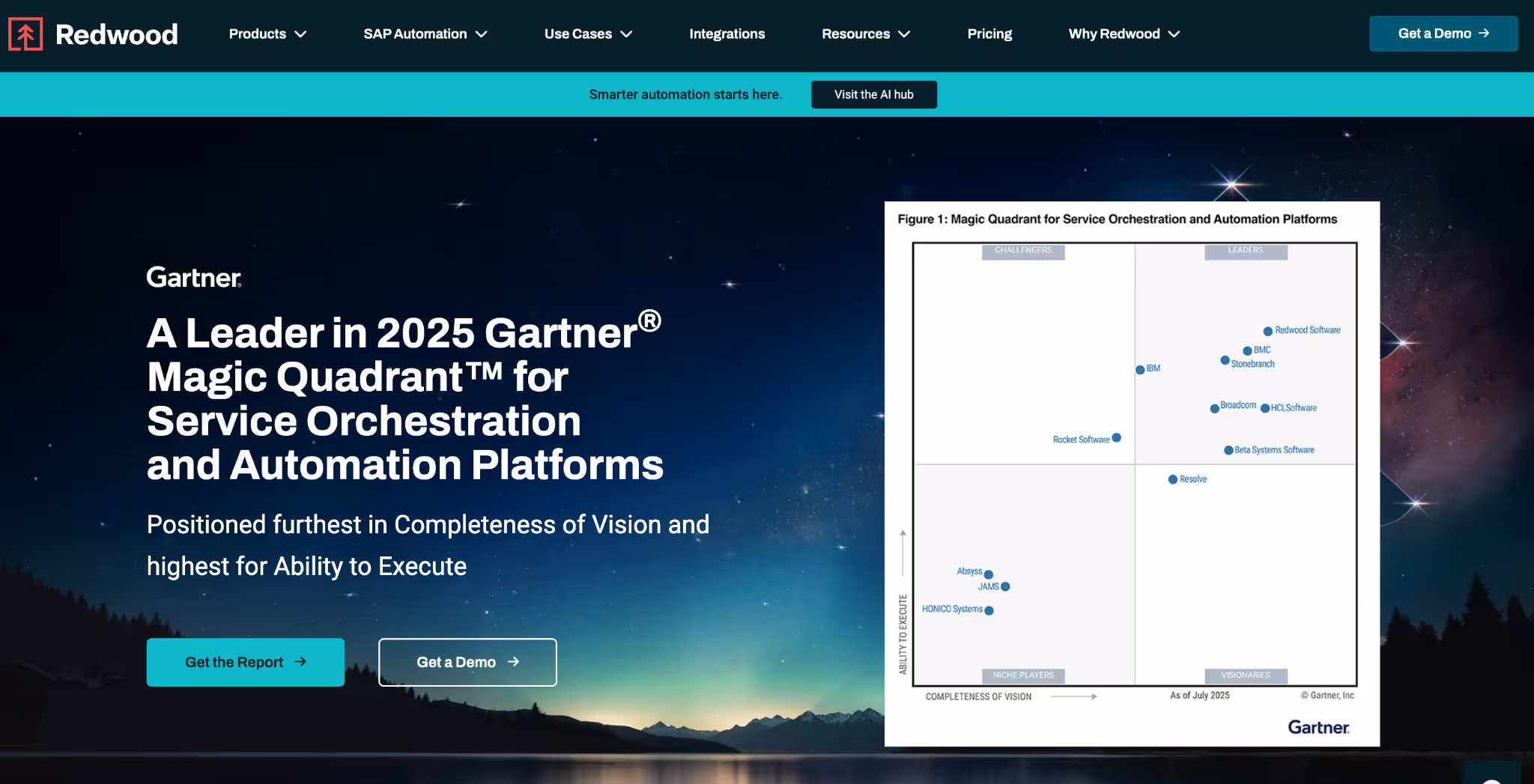1534x784 pixels.
Task: Expand the Resources chevron
Action: click(x=904, y=34)
